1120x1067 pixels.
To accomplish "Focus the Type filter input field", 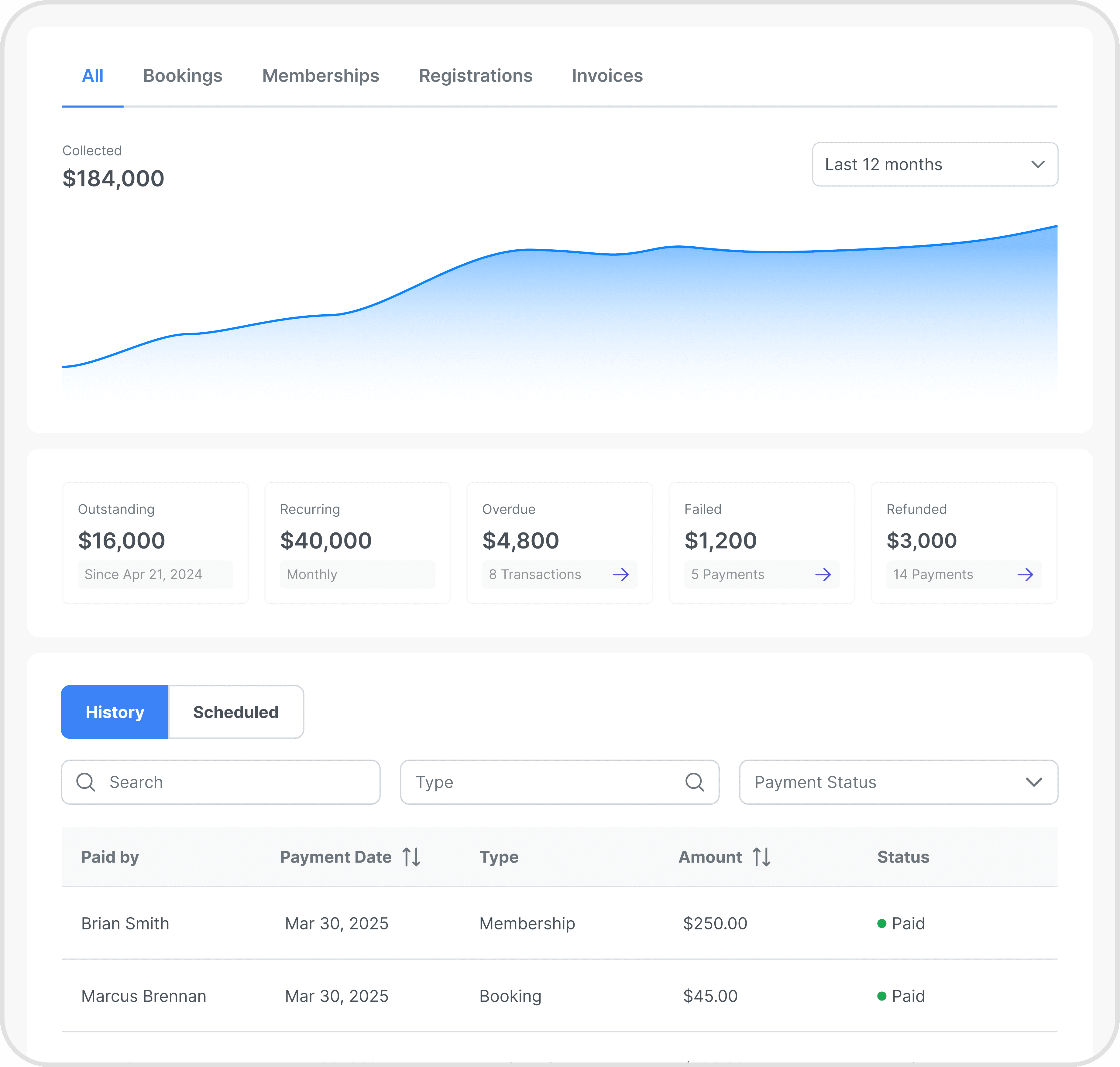I will tap(541, 782).
